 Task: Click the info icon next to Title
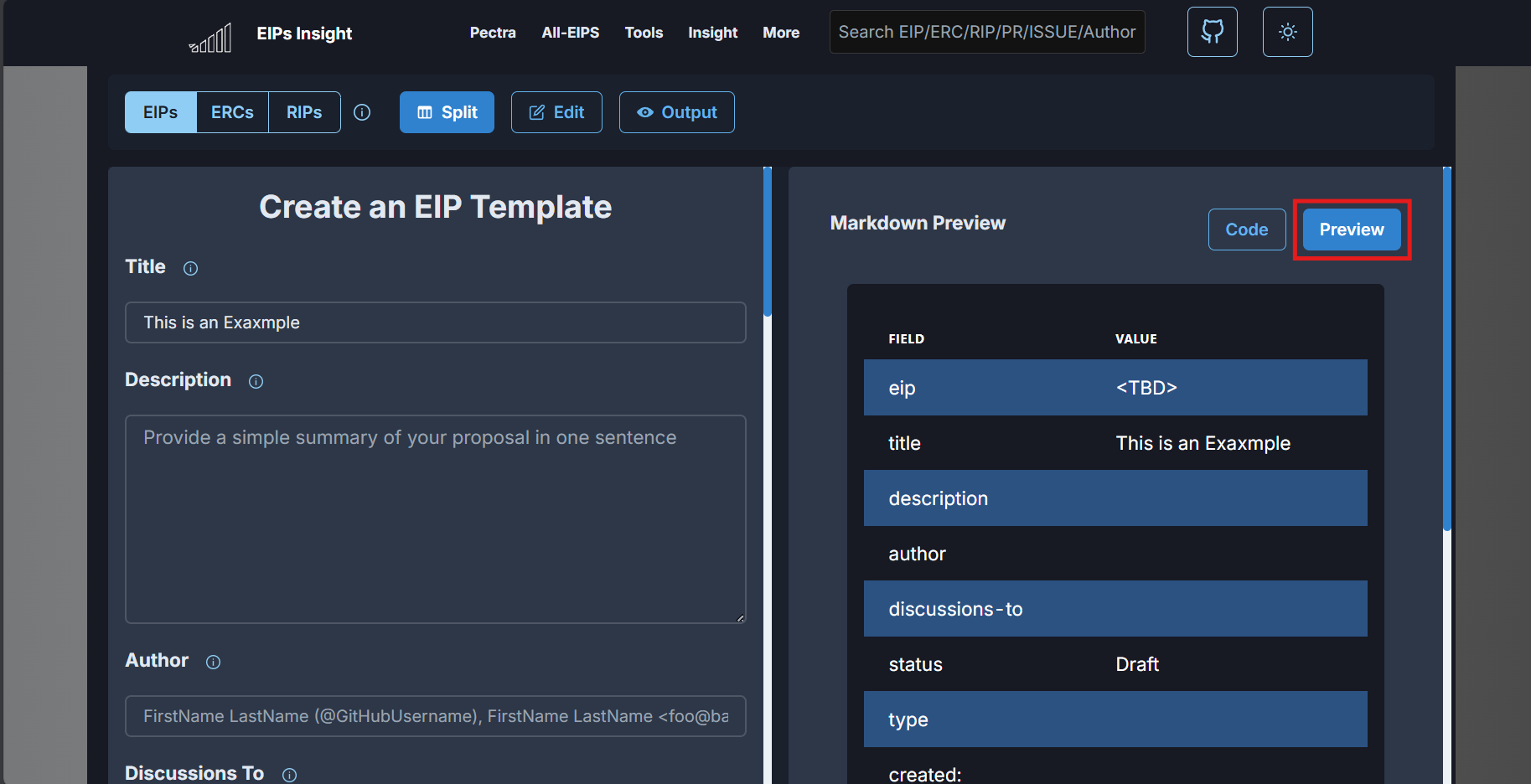(191, 268)
